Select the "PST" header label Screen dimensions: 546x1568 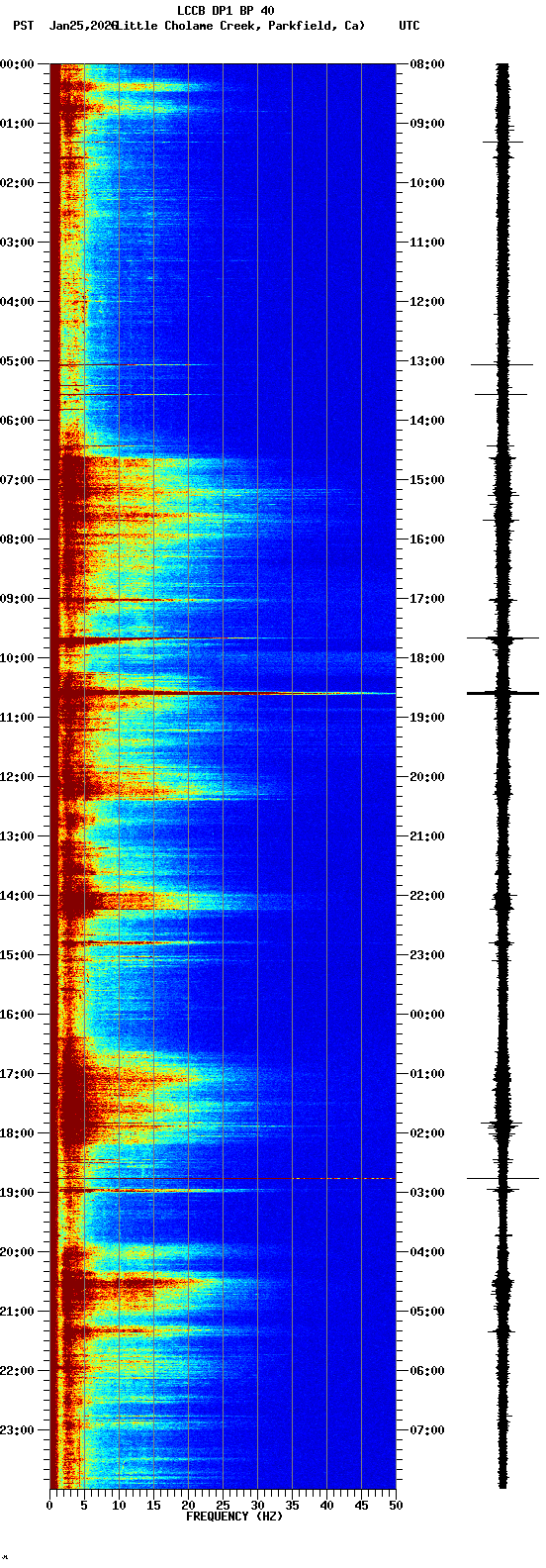pos(23,25)
